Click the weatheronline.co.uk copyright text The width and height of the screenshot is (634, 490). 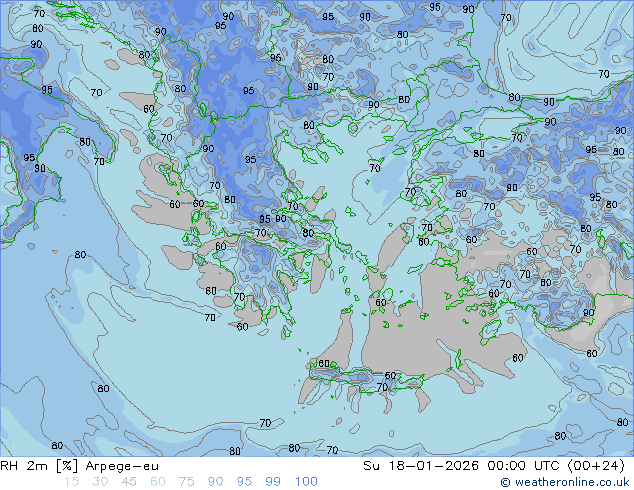565,482
